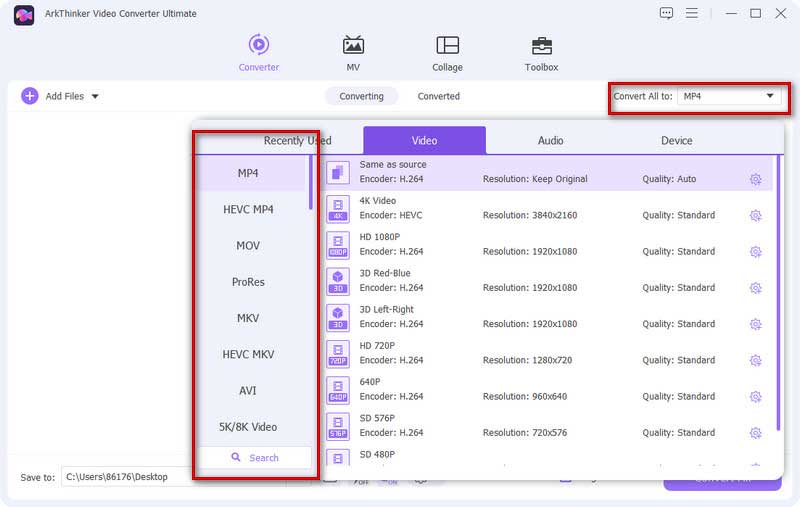Open settings gear for Same as source

(x=756, y=179)
